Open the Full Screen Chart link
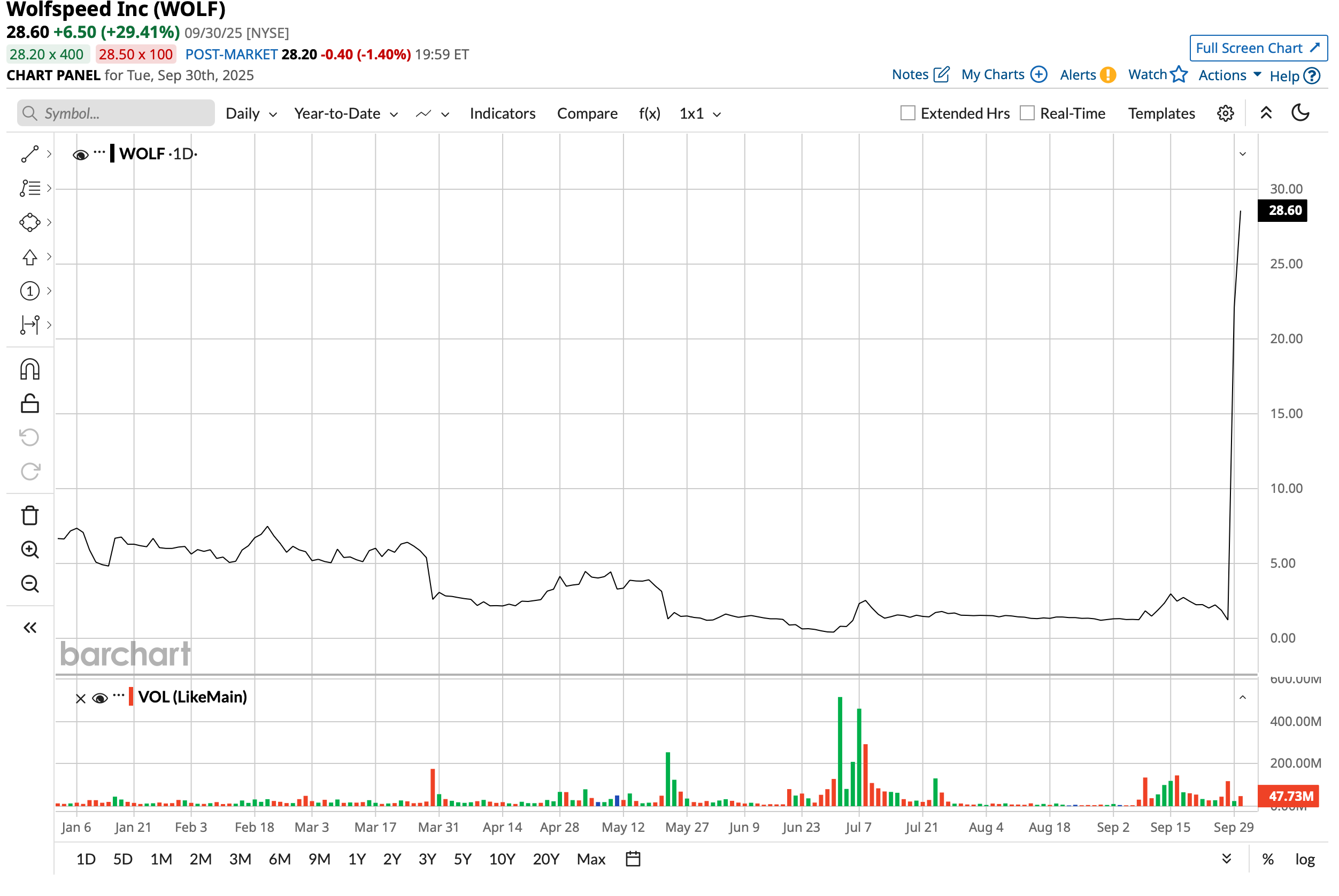1339x896 pixels. coord(1258,48)
